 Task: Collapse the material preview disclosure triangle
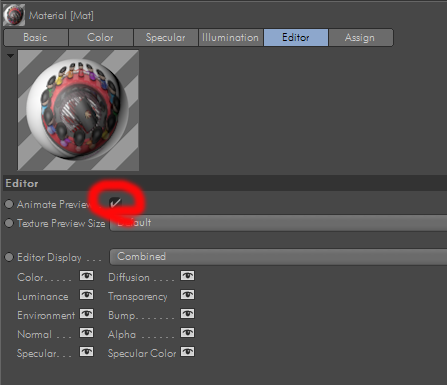click(x=10, y=56)
